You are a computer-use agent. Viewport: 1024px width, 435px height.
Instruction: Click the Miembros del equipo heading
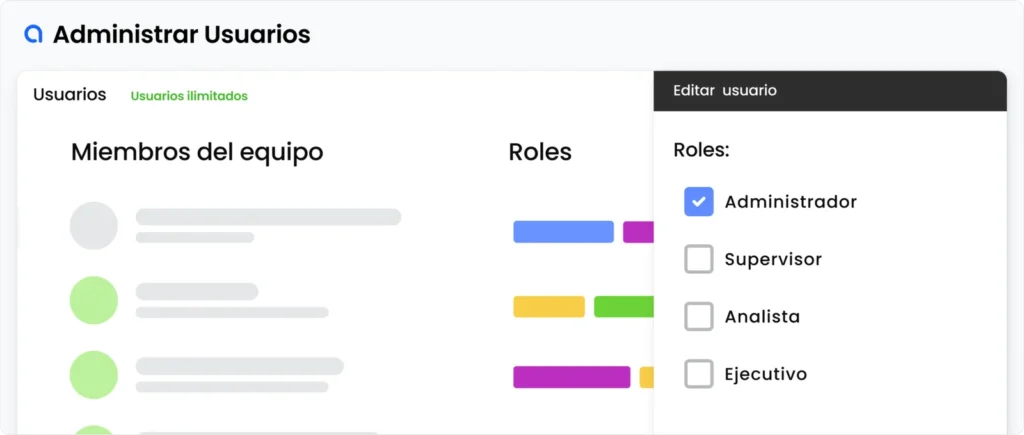(x=197, y=152)
